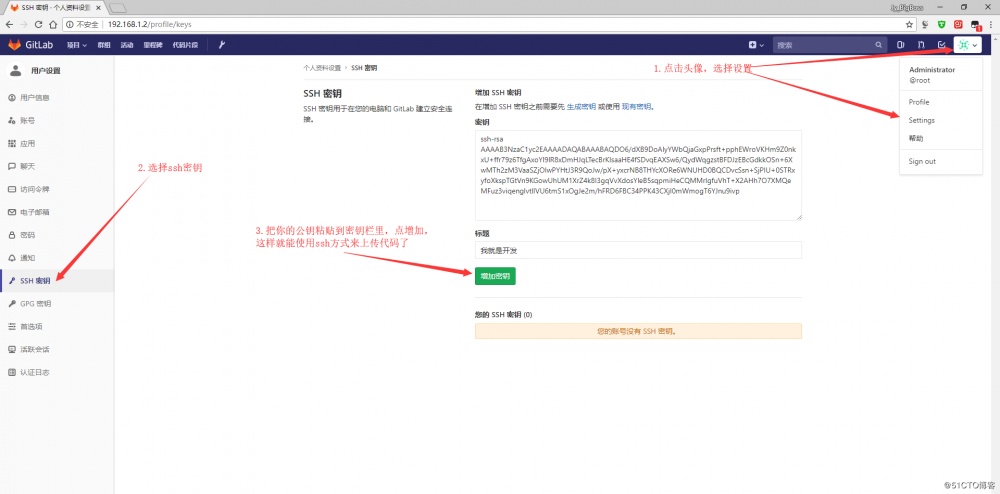Click the browser address bar URL

149,24
